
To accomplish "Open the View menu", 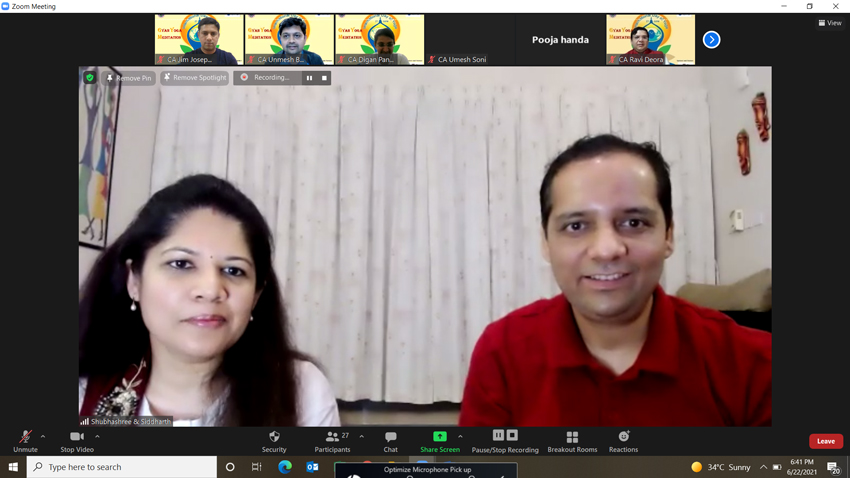I will point(830,23).
